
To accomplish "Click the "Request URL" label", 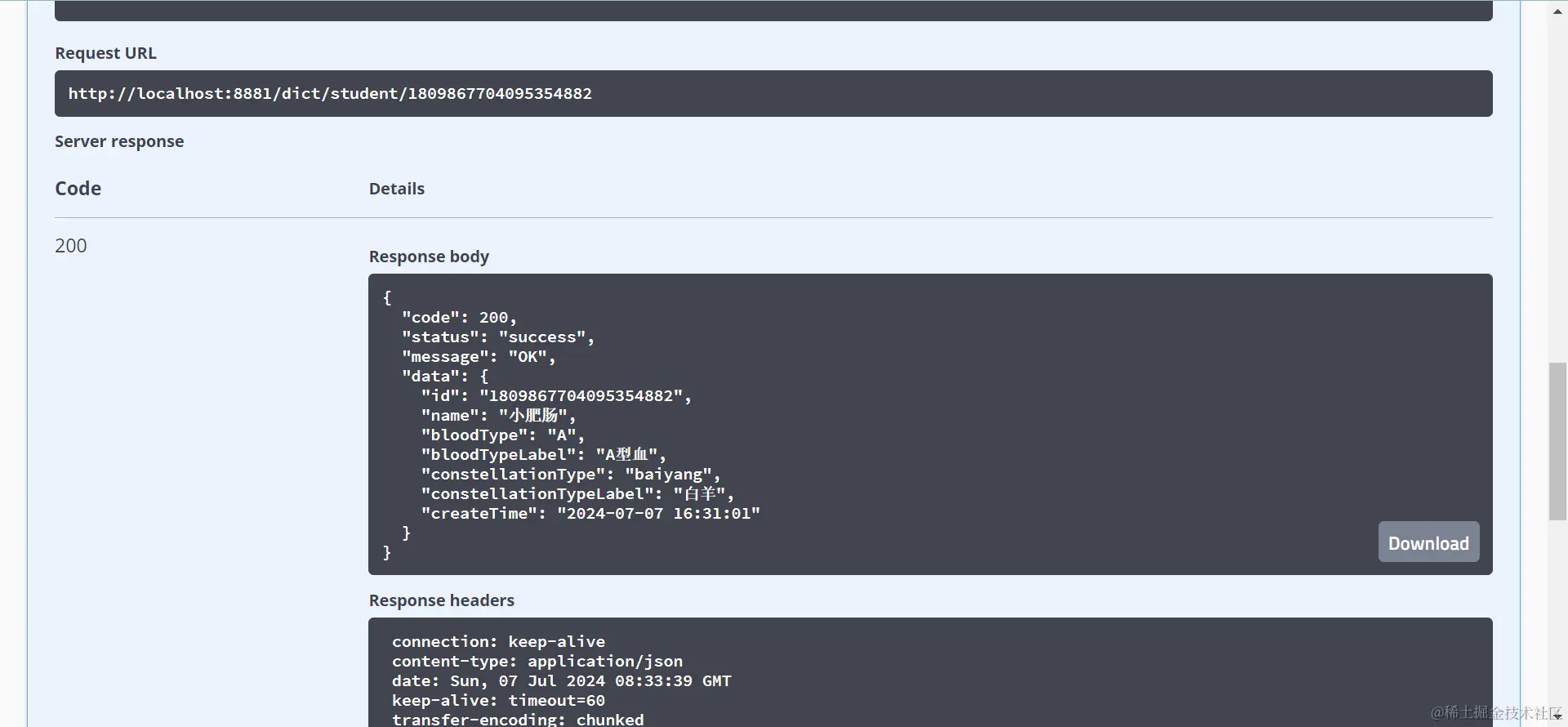I will tap(105, 53).
